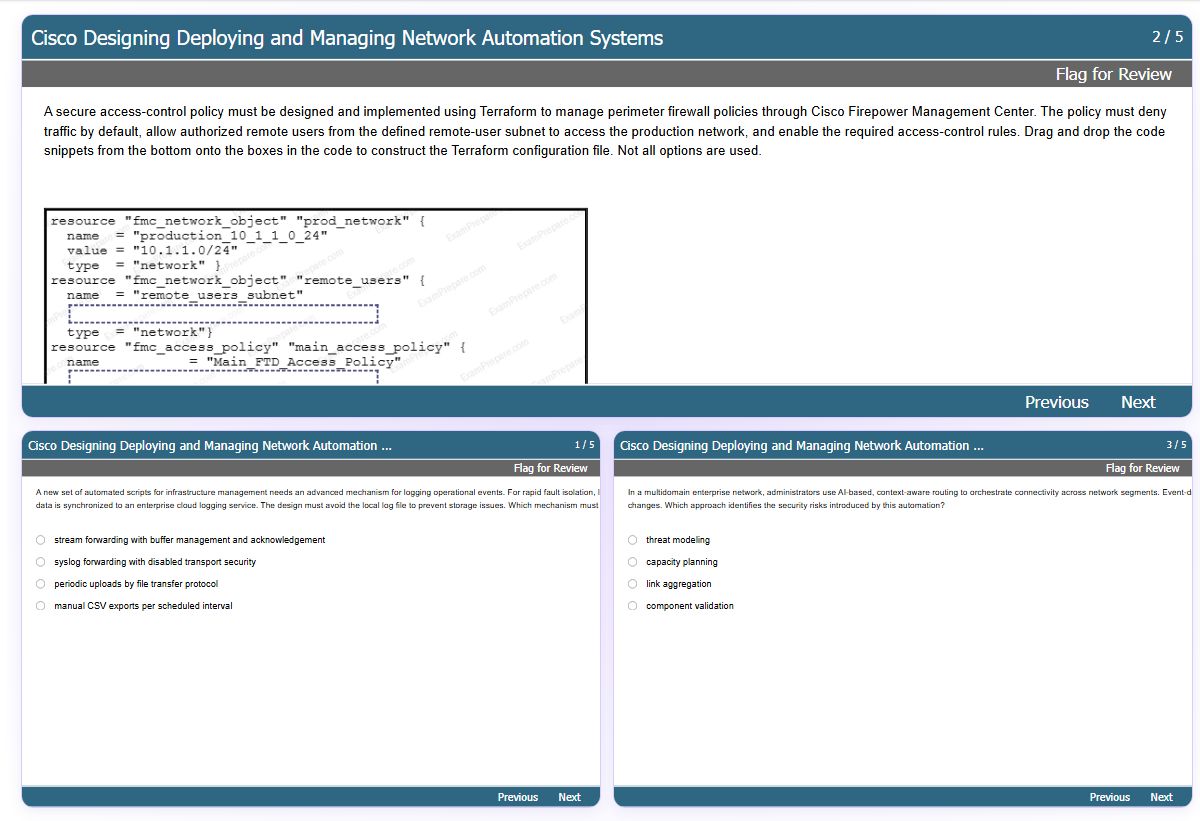Click the question 3 panel title text
Screen dimensions: 1200x821
point(802,446)
